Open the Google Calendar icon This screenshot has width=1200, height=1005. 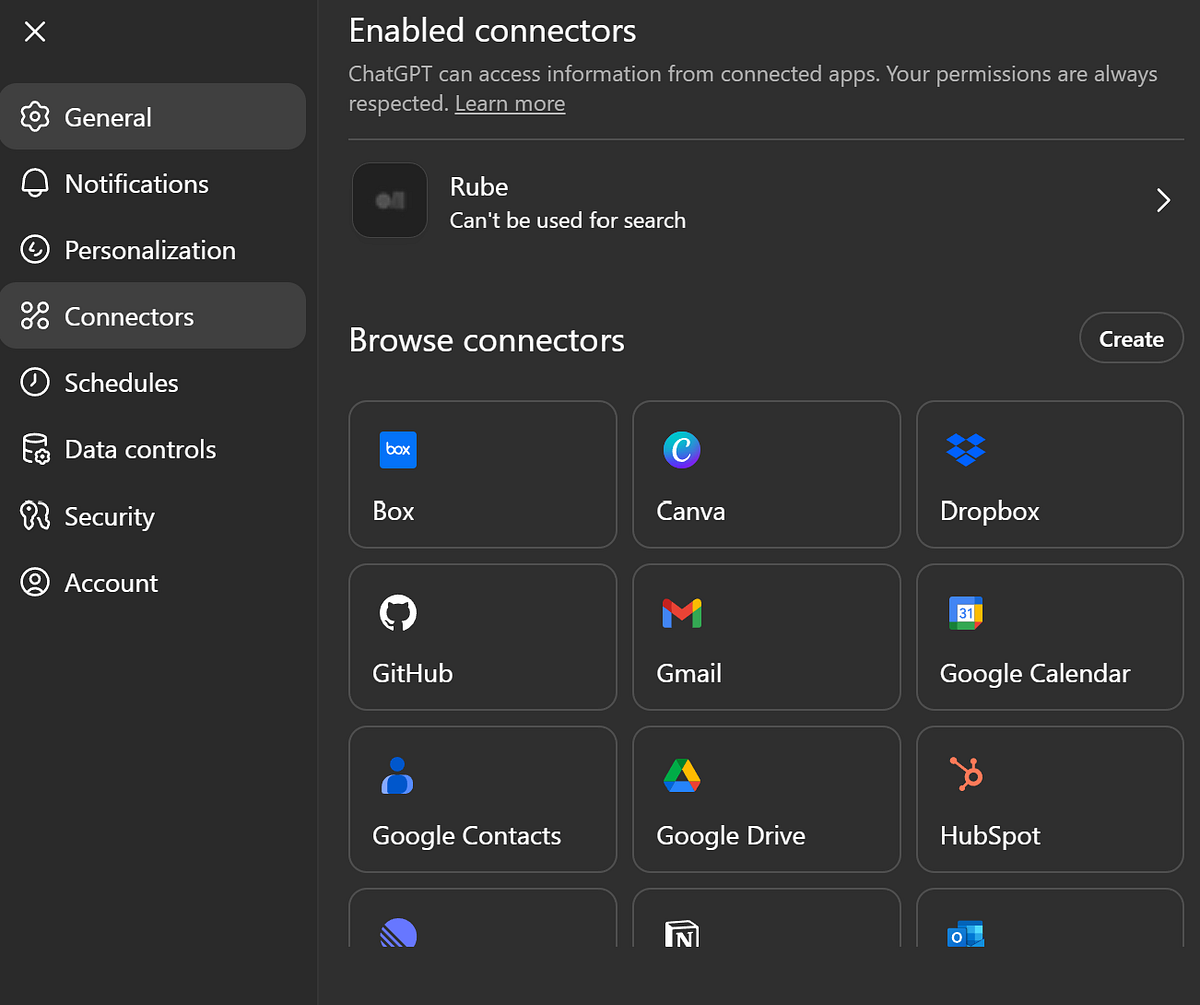[965, 612]
